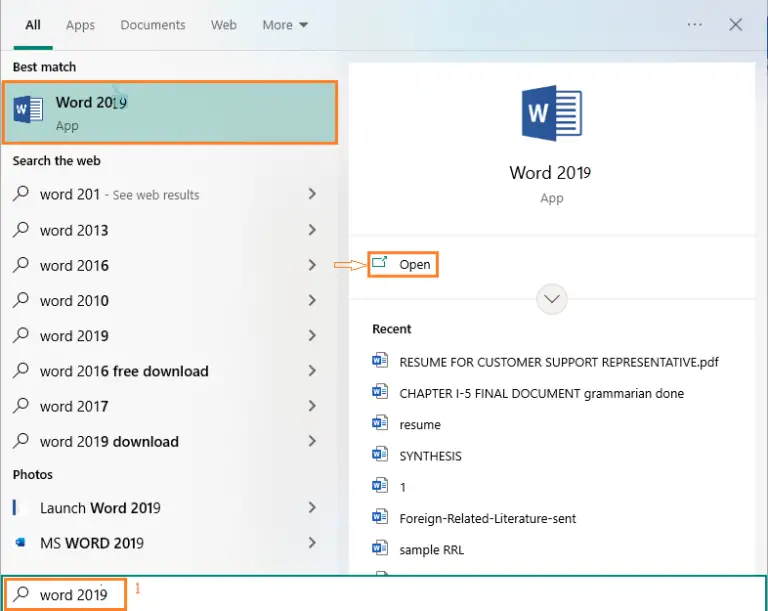Click the photo icon beside MS WORD 2019
The image size is (768, 611).
[21, 542]
